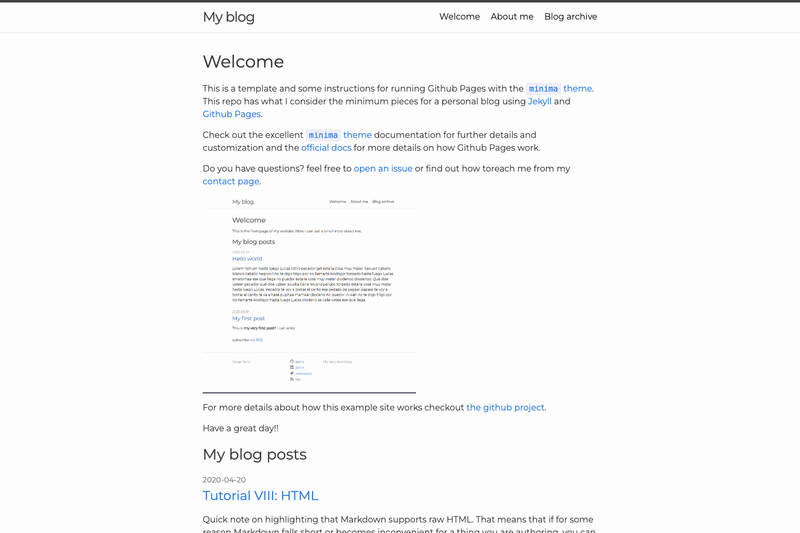Click the blog preview screenshot image
800x533 pixels.
pyautogui.click(x=309, y=293)
